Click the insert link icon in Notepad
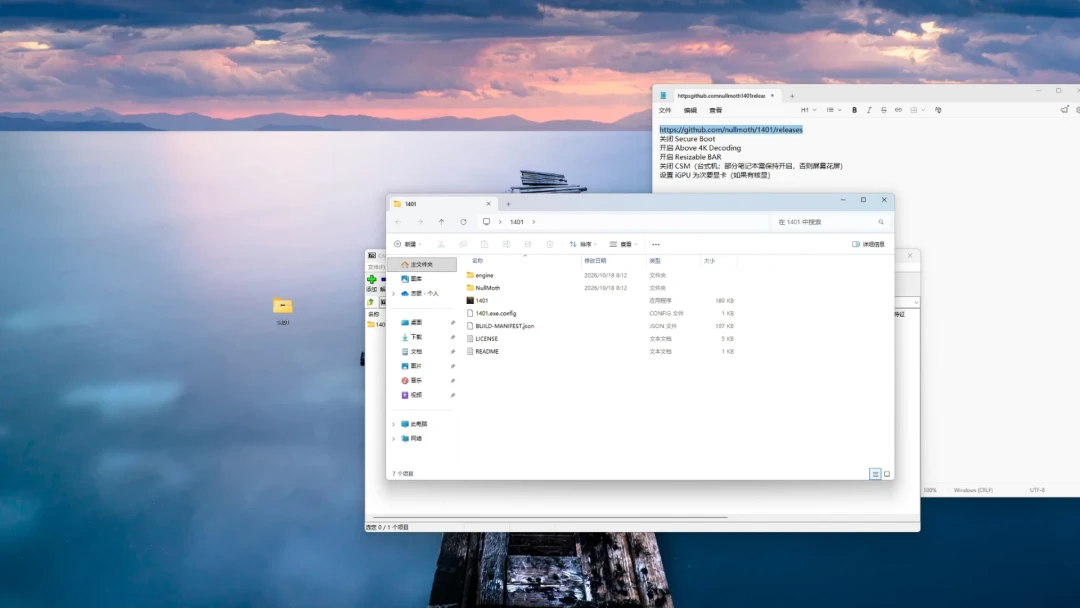Viewport: 1080px width, 608px height. 898,110
